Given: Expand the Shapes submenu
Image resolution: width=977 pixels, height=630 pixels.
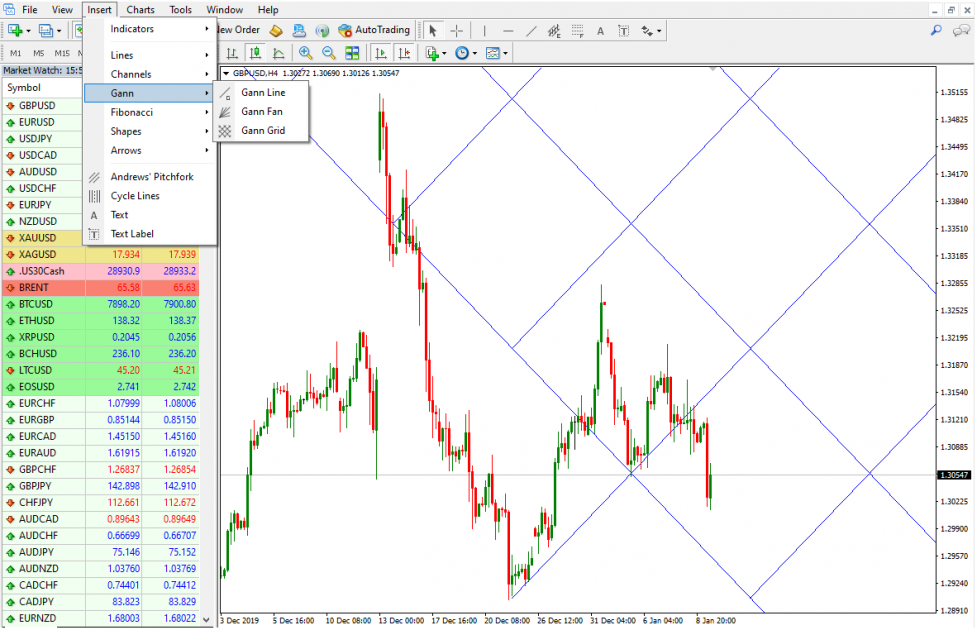Looking at the screenshot, I should pos(150,131).
